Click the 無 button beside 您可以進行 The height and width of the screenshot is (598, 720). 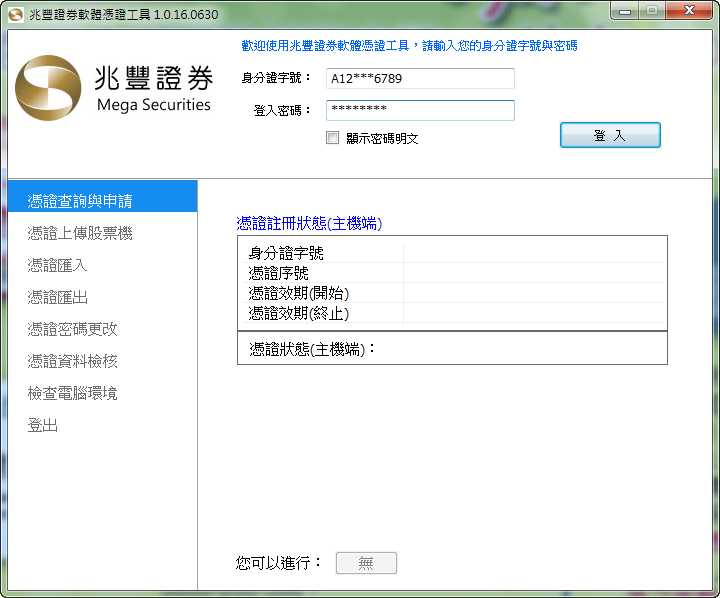coord(366,563)
